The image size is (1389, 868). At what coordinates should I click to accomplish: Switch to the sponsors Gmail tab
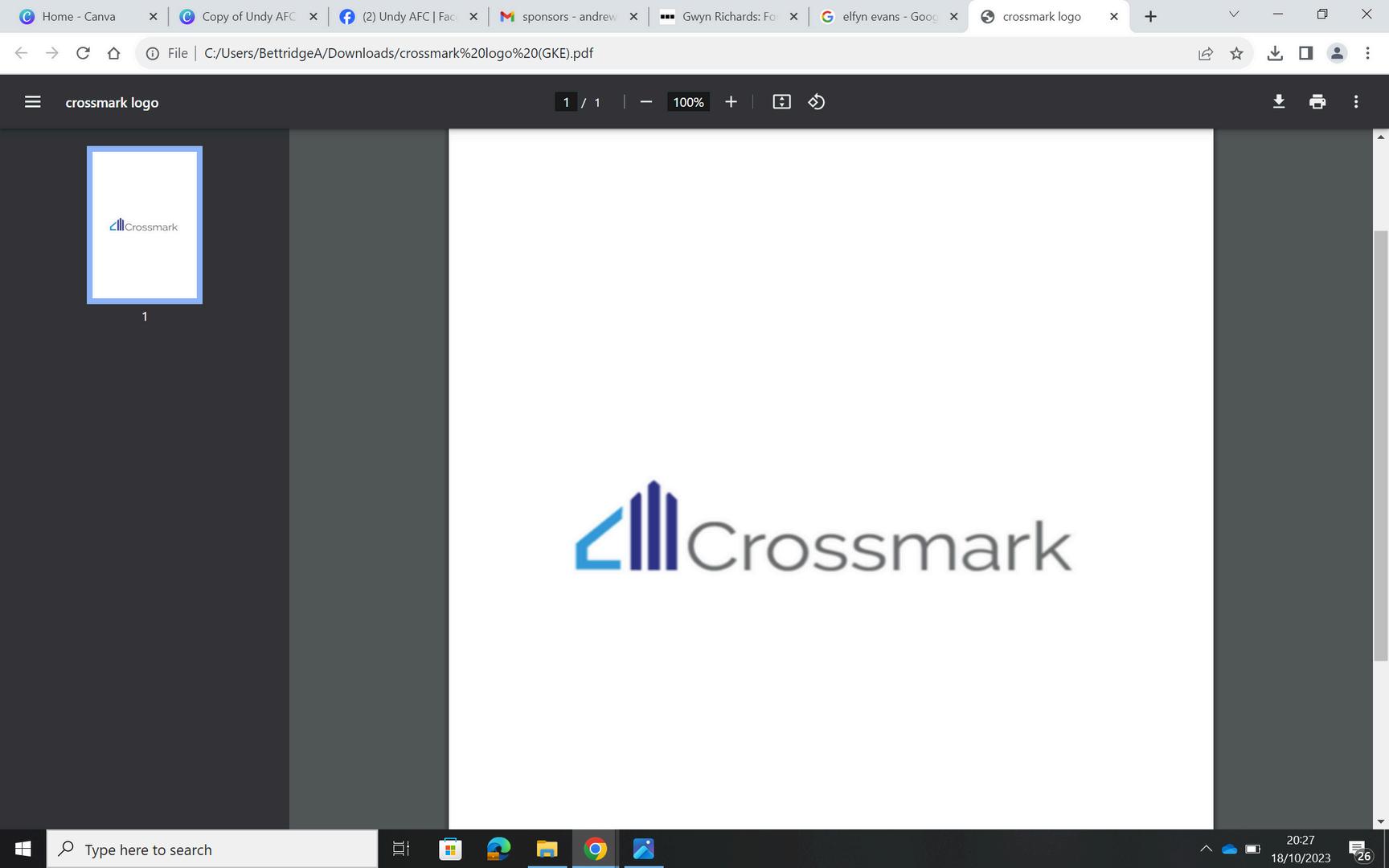tap(568, 16)
